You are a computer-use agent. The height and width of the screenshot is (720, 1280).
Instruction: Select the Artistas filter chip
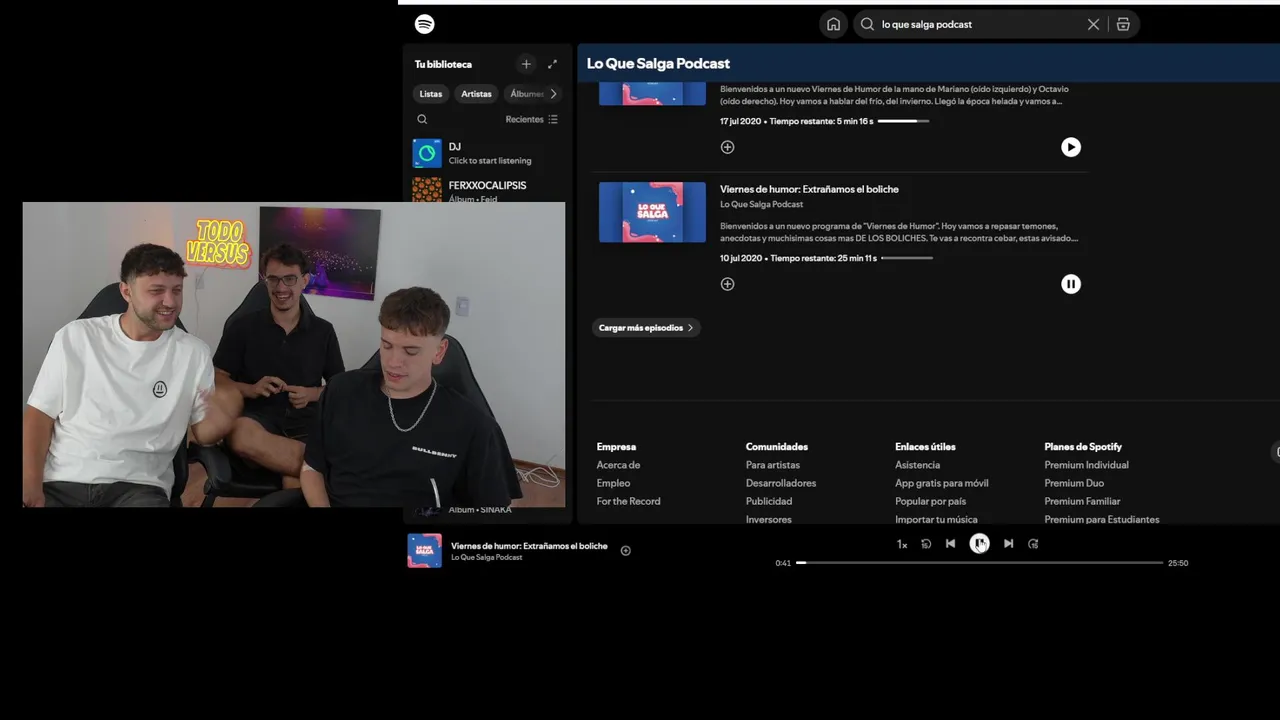(476, 94)
